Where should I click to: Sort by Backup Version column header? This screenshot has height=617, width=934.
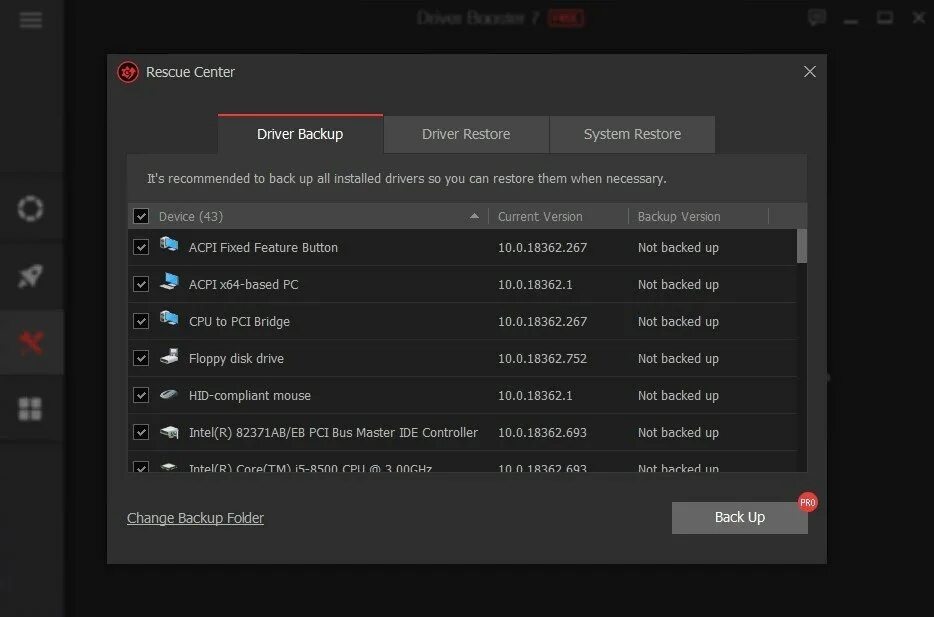coord(679,217)
